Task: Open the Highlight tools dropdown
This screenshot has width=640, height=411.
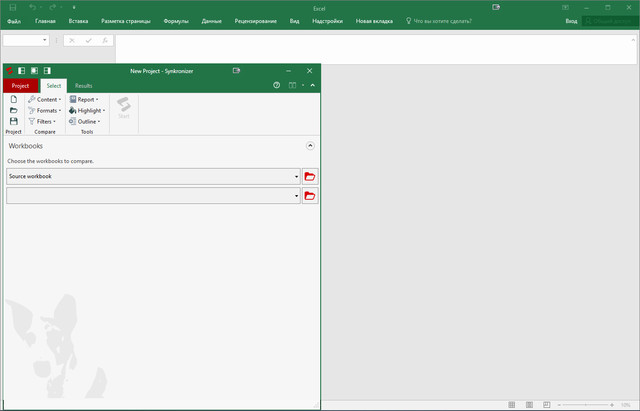Action: pos(87,110)
